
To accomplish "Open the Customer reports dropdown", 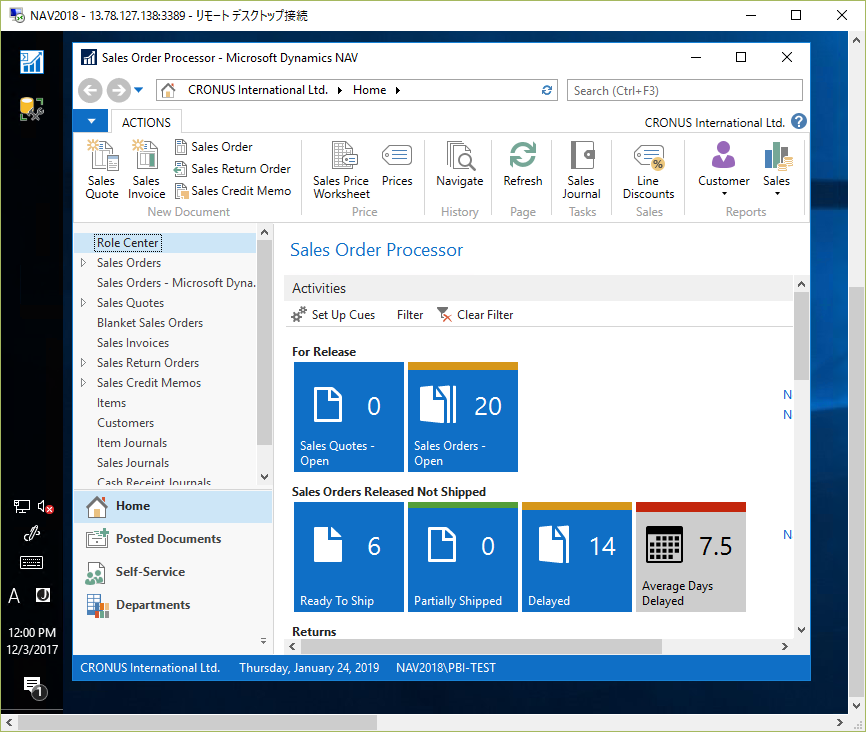I will [724, 170].
